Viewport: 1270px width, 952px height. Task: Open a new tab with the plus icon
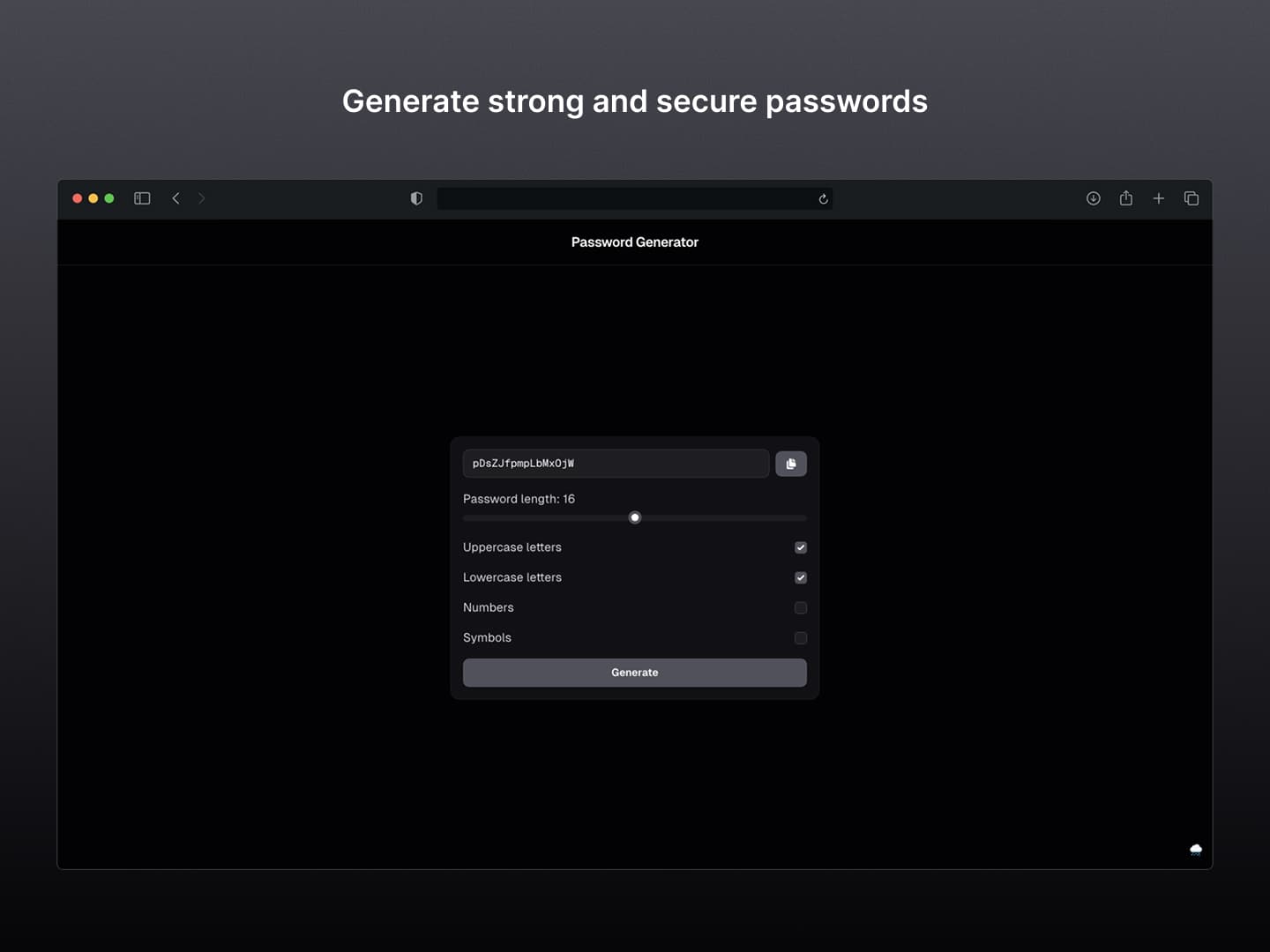pos(1158,198)
